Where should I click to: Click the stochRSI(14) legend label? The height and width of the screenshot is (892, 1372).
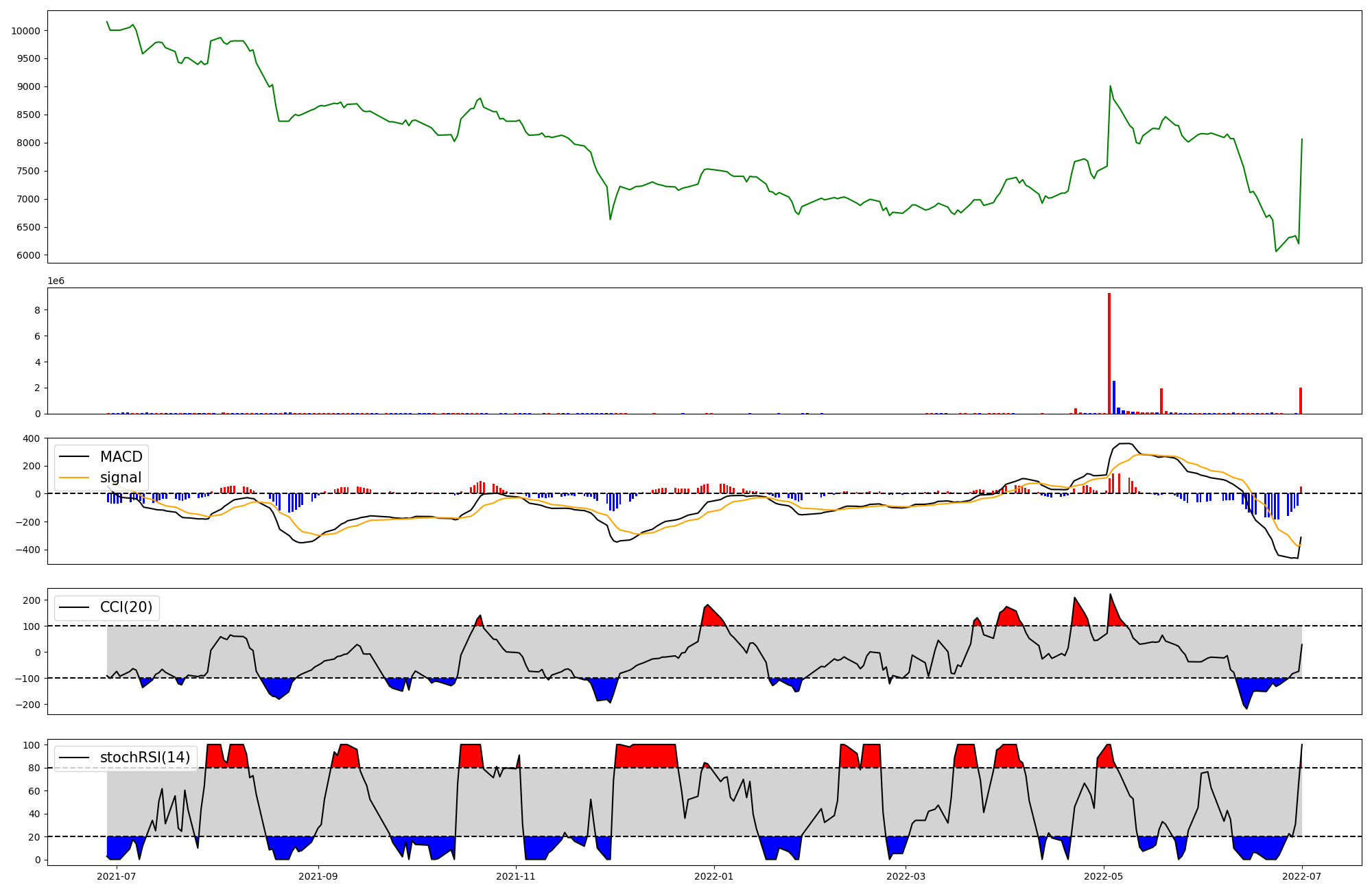click(145, 758)
